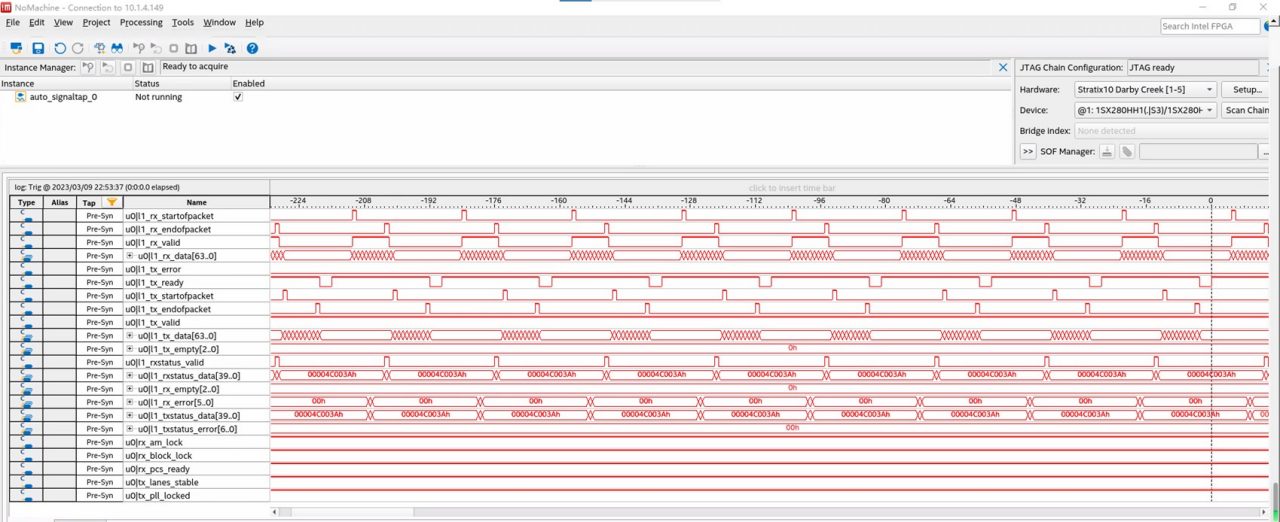
Task: Click the Scan Chain button
Action: tap(1248, 110)
